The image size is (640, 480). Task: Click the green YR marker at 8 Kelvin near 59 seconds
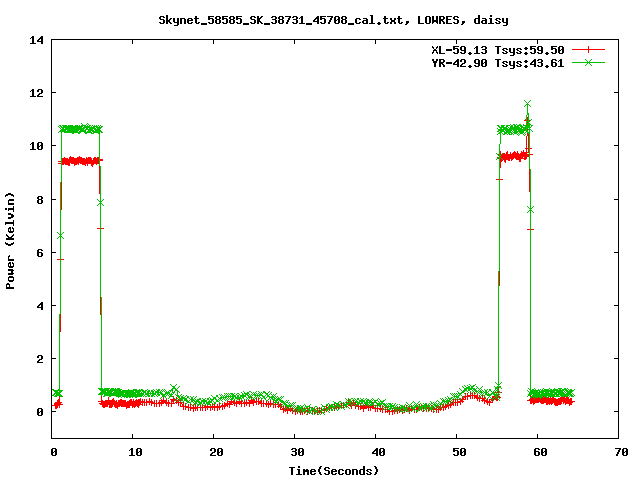(530, 209)
